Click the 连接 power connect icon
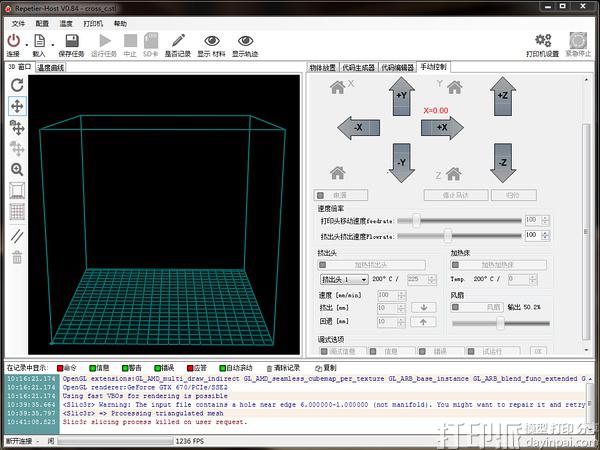 [x=12, y=42]
